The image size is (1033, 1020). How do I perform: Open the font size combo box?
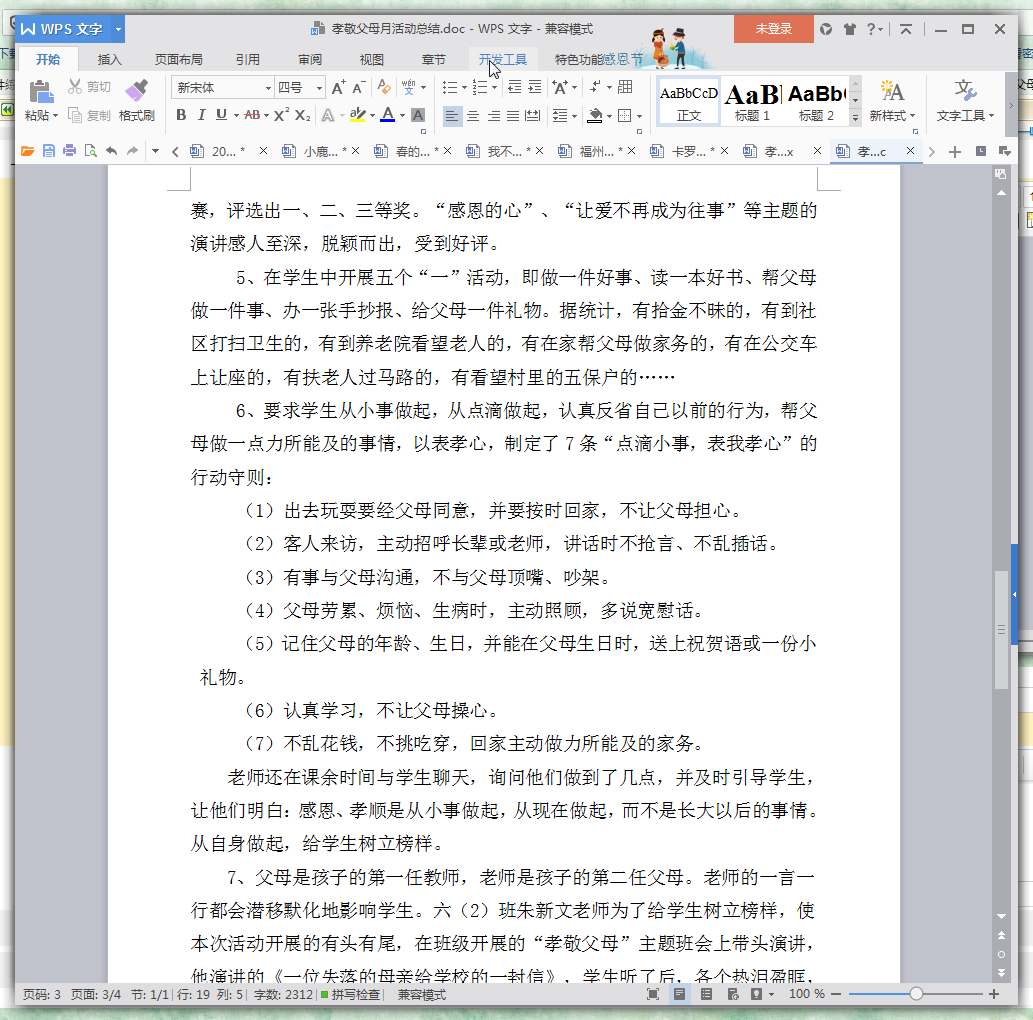(300, 88)
